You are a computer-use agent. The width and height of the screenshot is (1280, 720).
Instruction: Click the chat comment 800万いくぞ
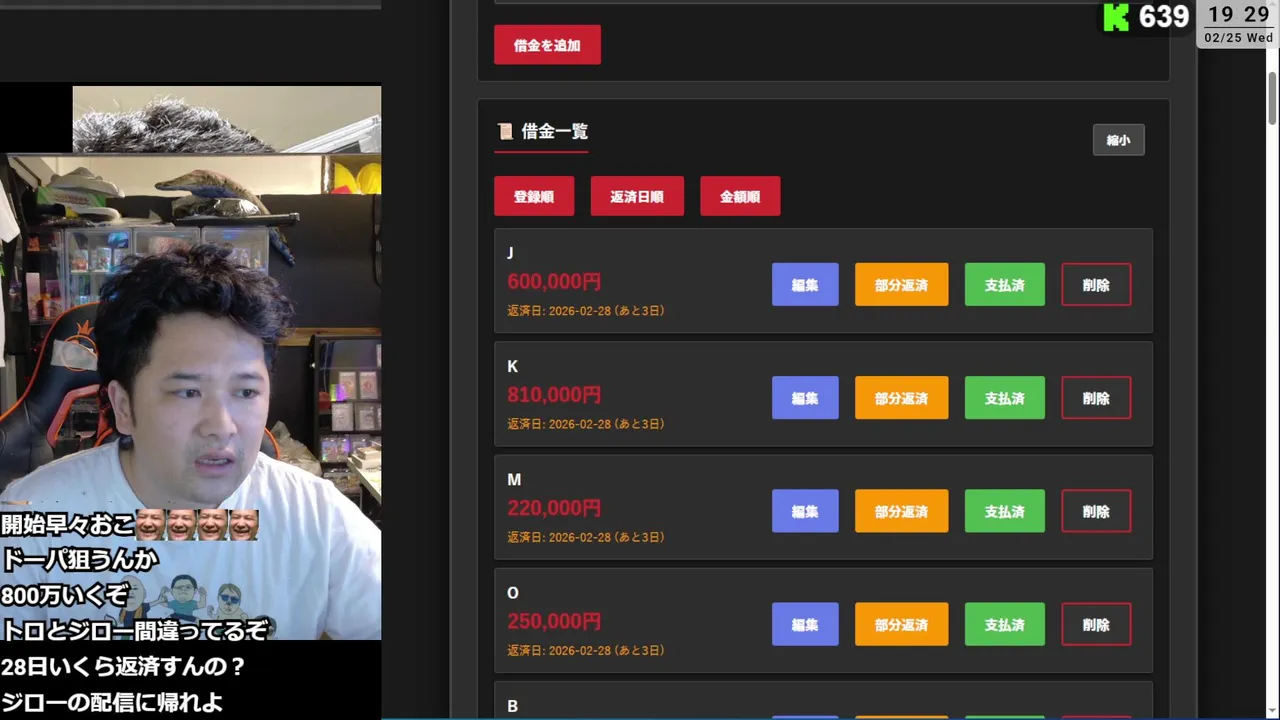64,595
